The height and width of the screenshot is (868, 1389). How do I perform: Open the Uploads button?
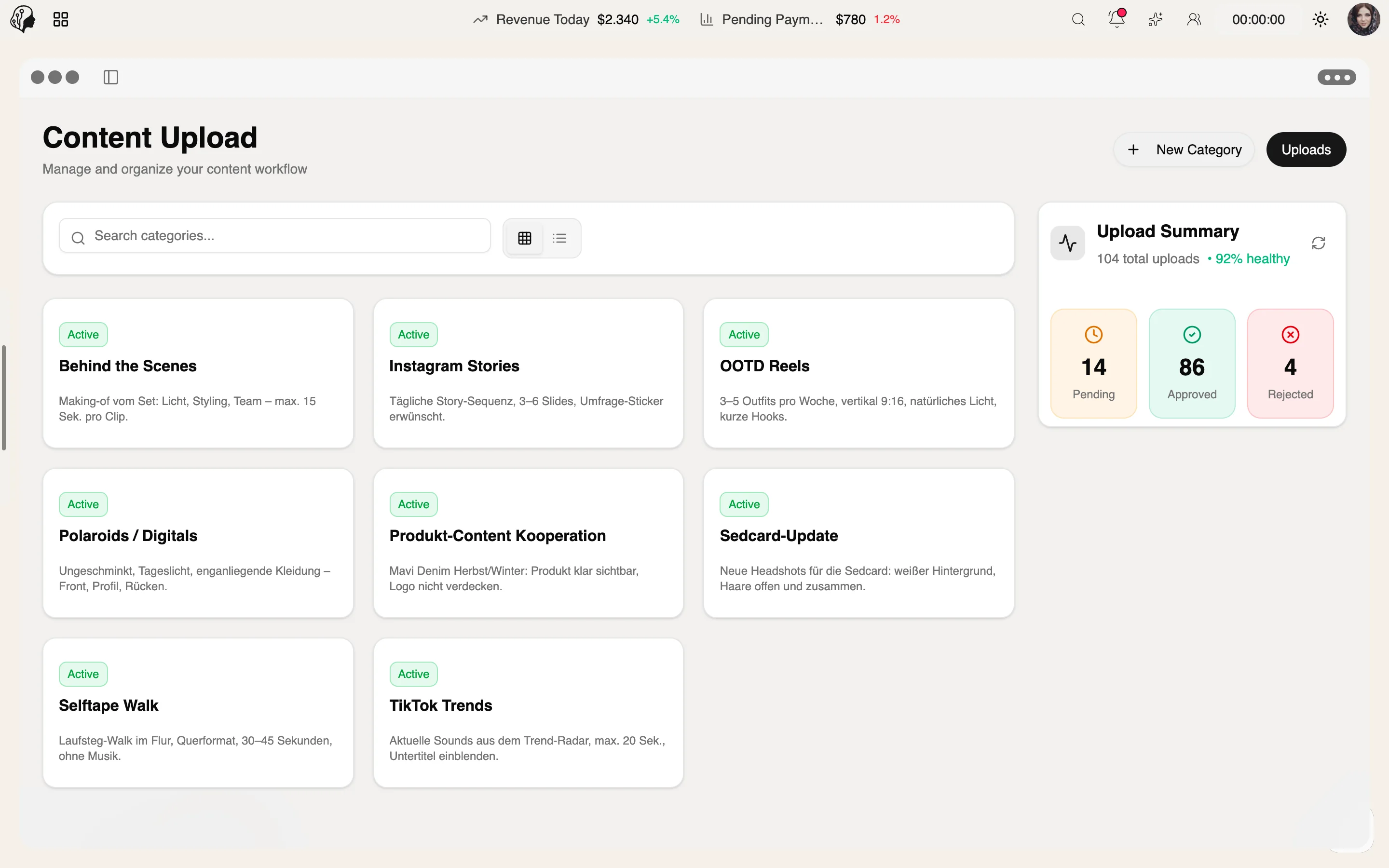(x=1306, y=149)
